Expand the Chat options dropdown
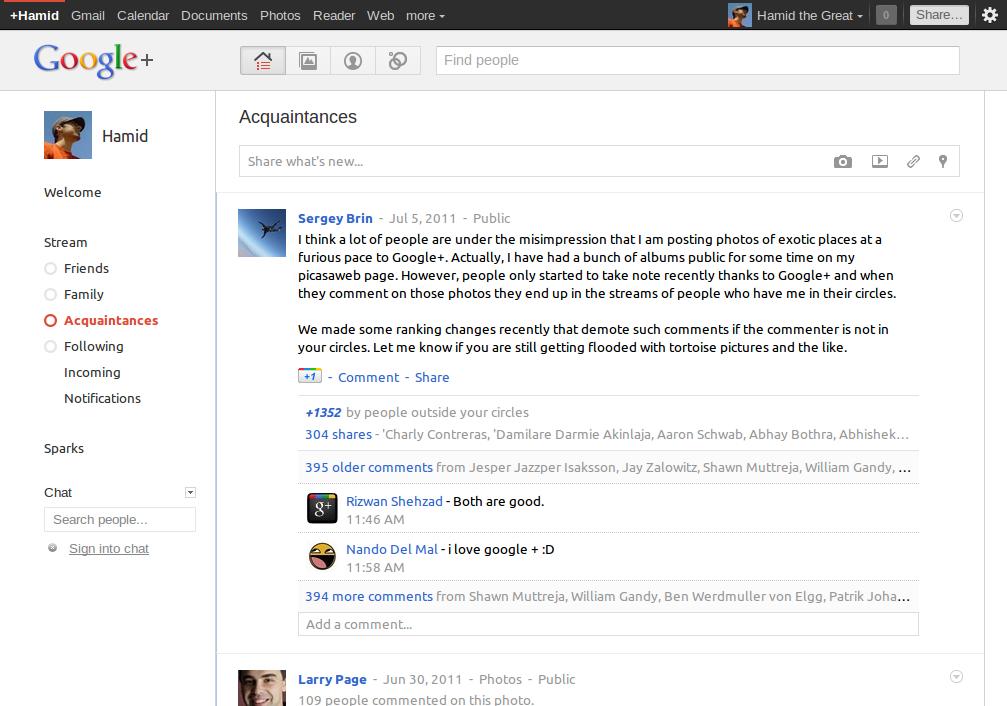1007x706 pixels. pos(190,492)
